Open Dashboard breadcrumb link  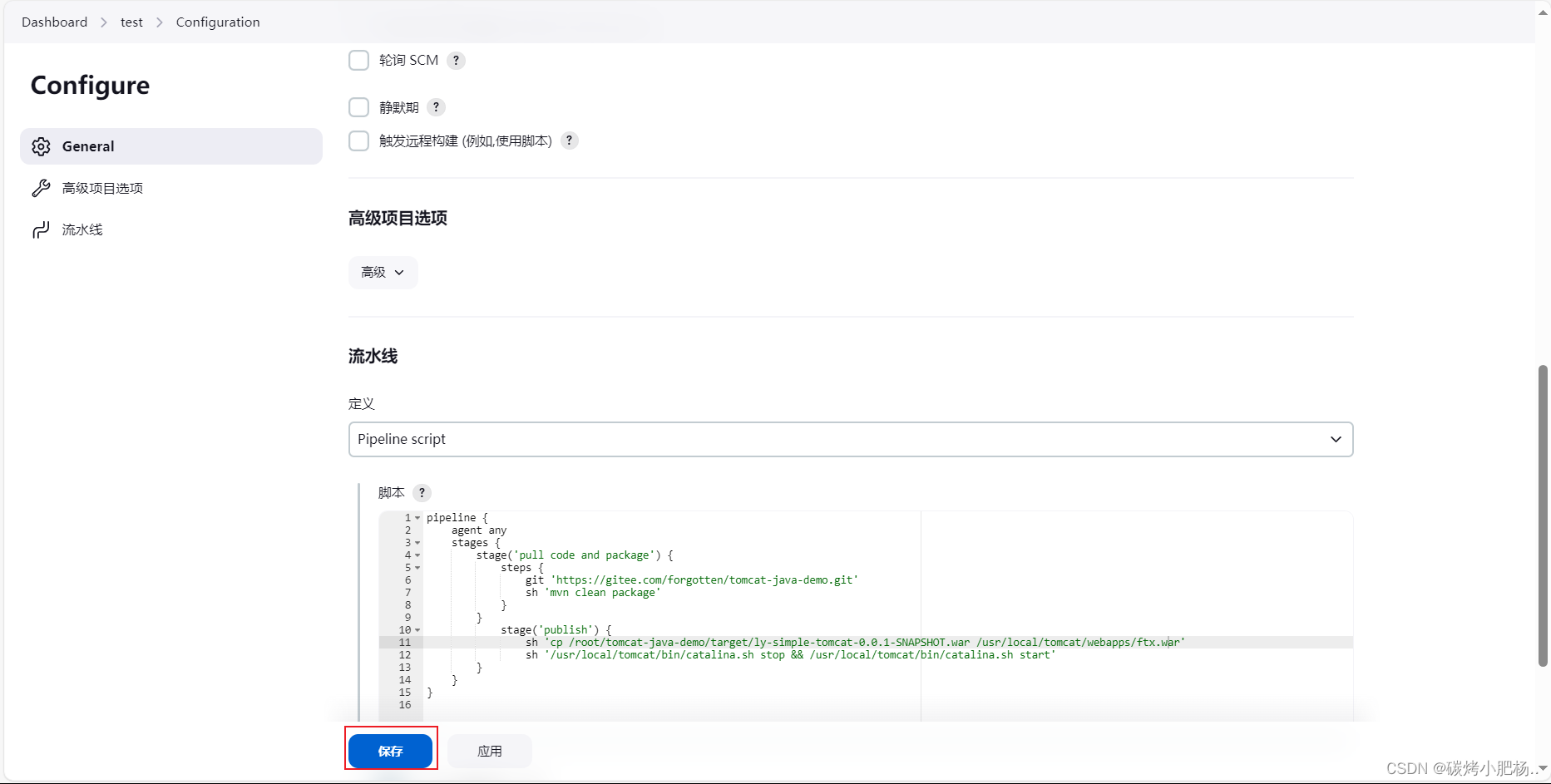coord(54,22)
